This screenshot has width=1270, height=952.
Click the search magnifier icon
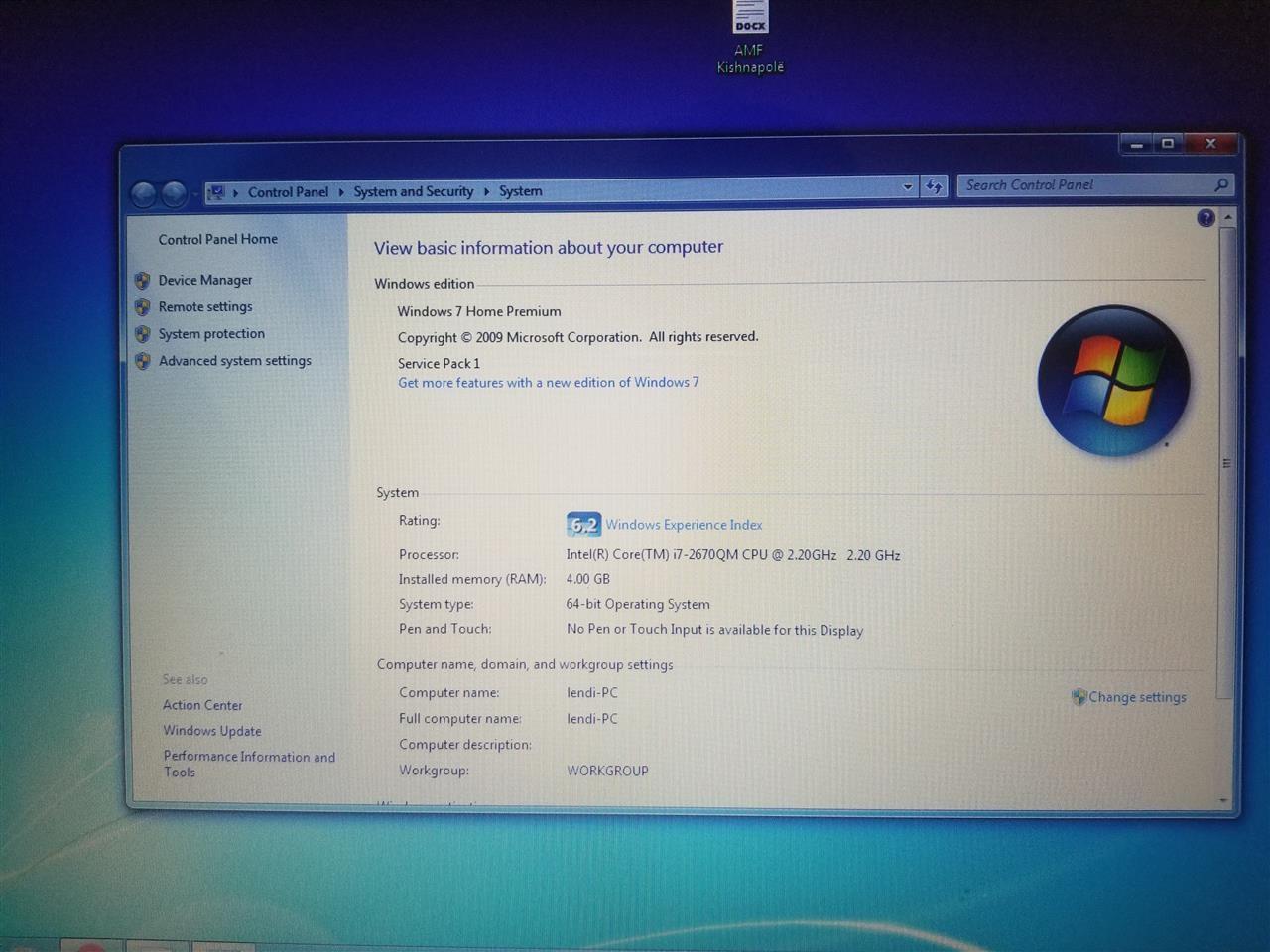coord(1221,184)
